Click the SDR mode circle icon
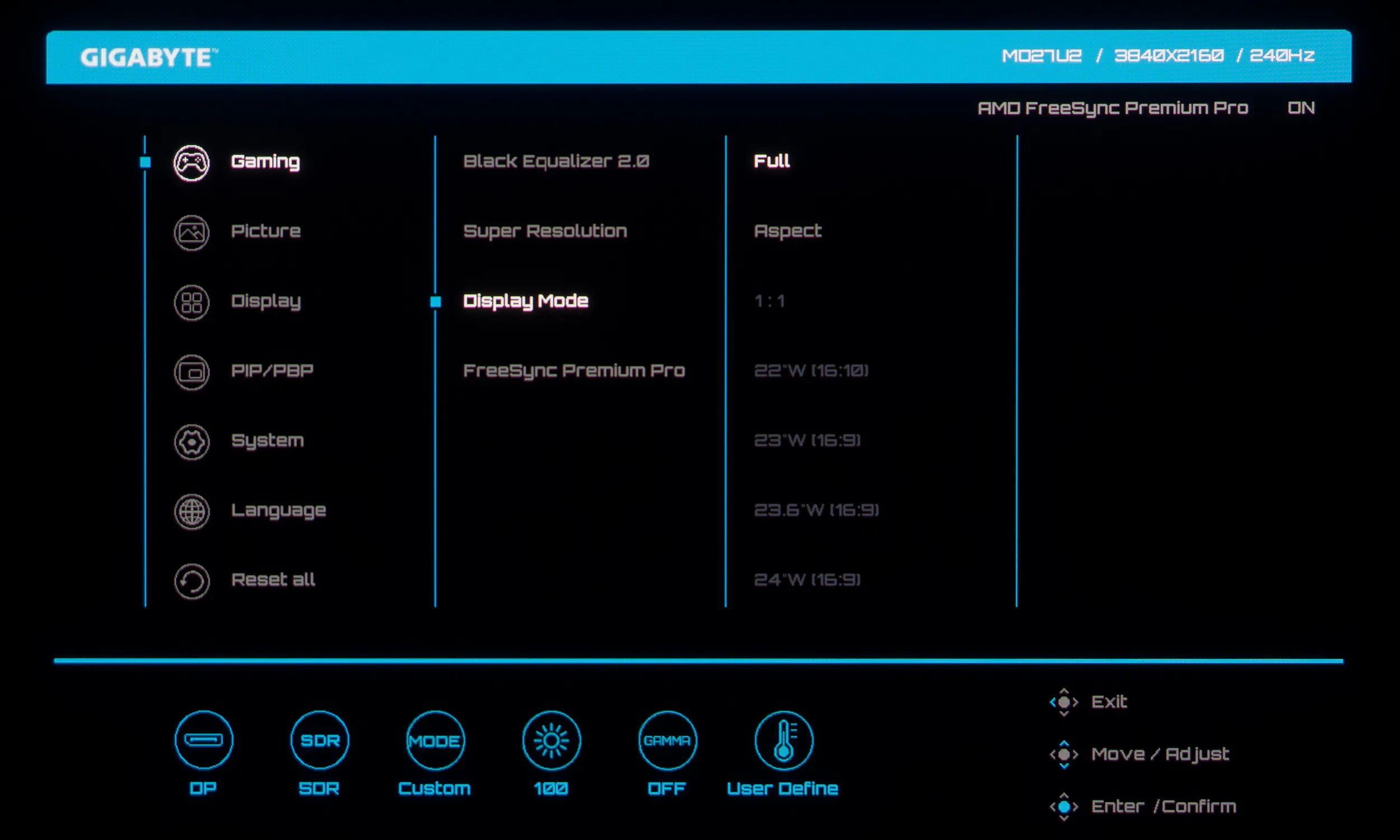The width and height of the screenshot is (1400, 840). (x=320, y=740)
